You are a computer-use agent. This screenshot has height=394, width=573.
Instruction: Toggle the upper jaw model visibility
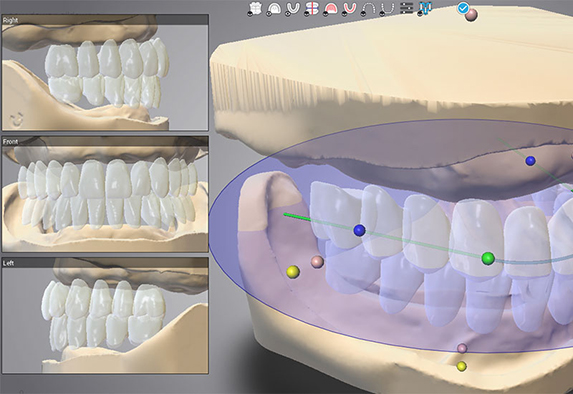coord(274,8)
